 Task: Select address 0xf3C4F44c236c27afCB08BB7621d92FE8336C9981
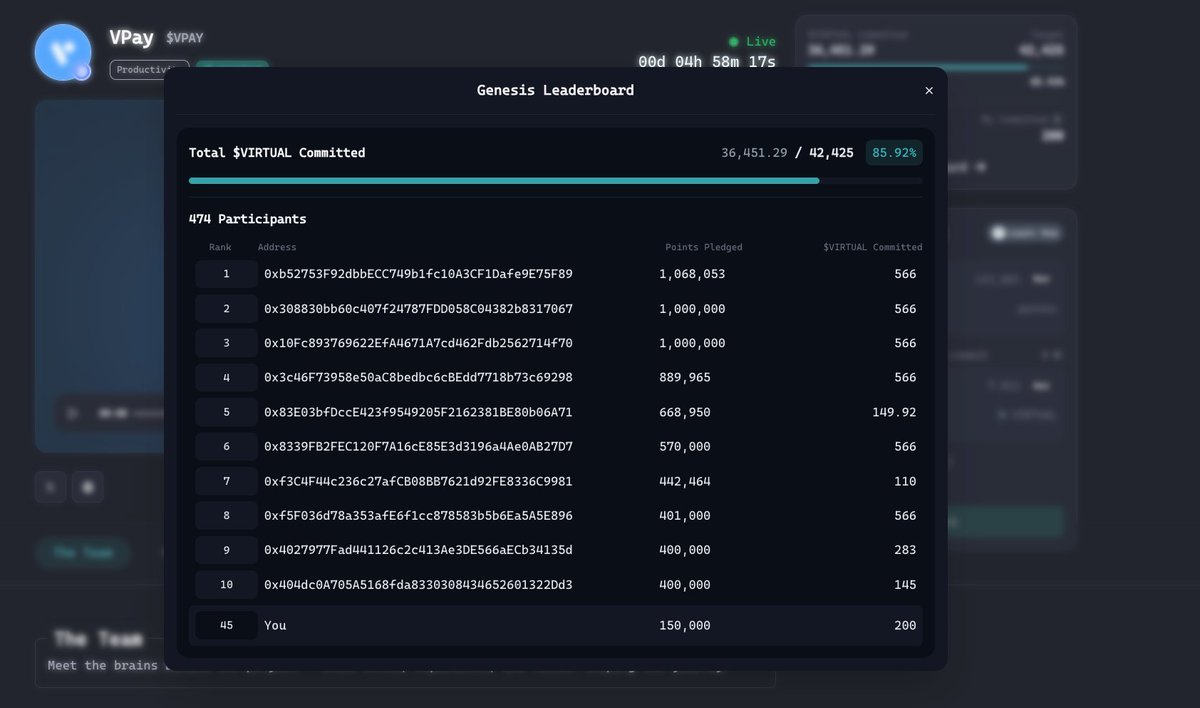418,481
